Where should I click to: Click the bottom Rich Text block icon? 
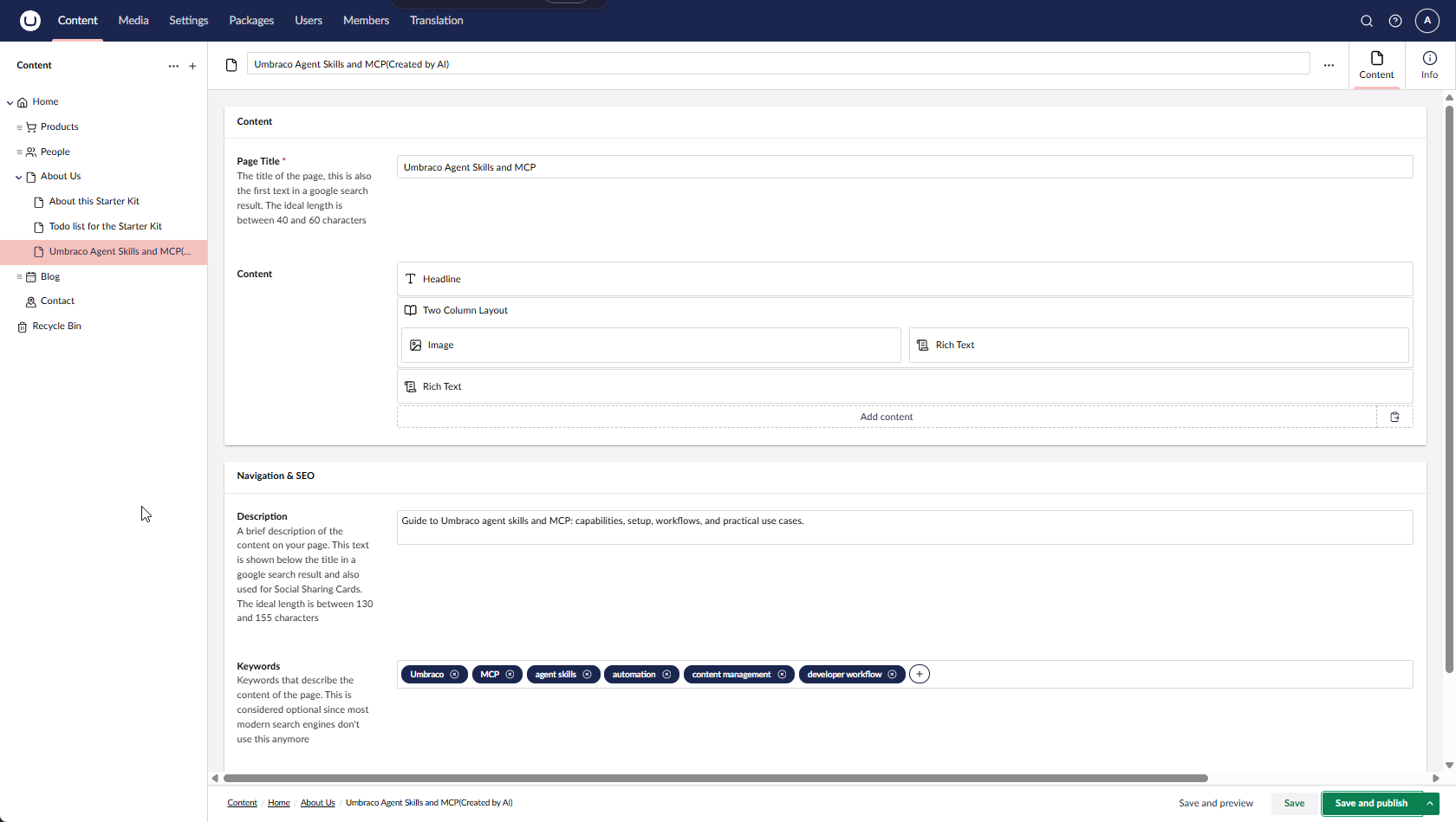(x=411, y=386)
